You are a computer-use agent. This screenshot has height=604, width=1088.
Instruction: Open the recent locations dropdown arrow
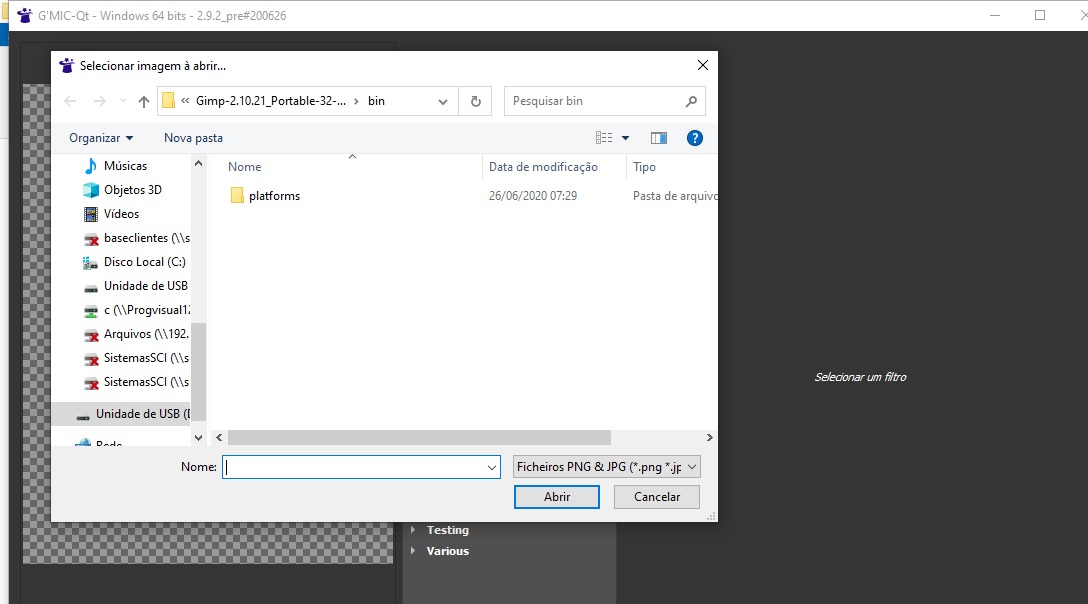tap(124, 101)
